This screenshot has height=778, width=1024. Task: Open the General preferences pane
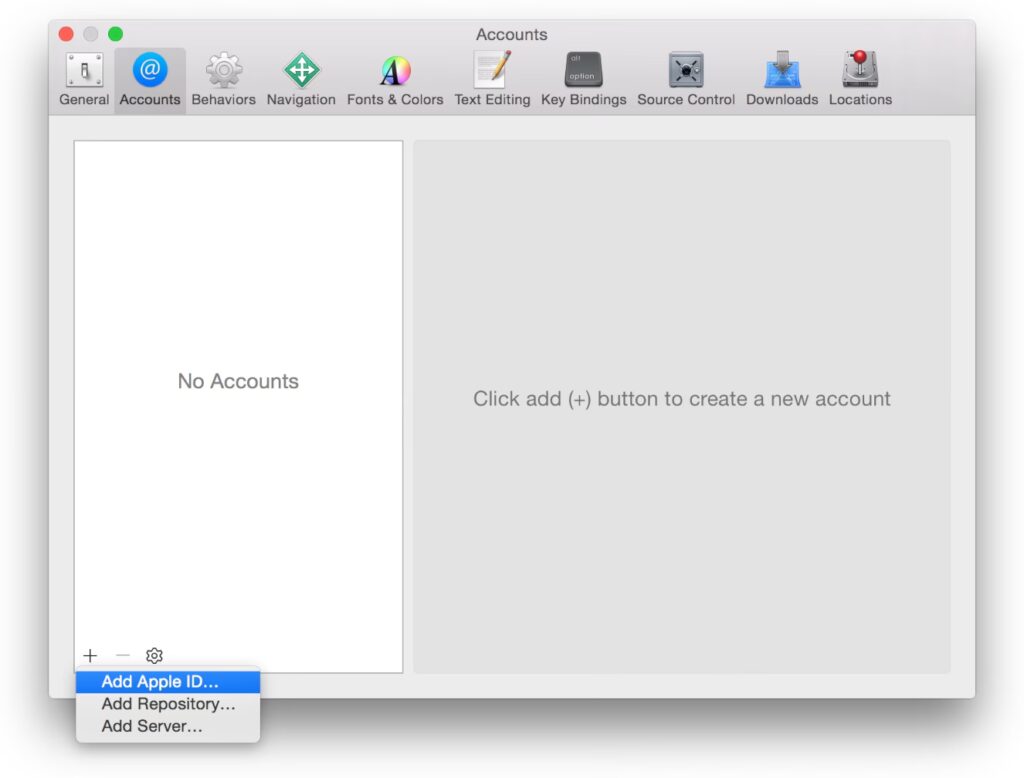click(x=84, y=79)
